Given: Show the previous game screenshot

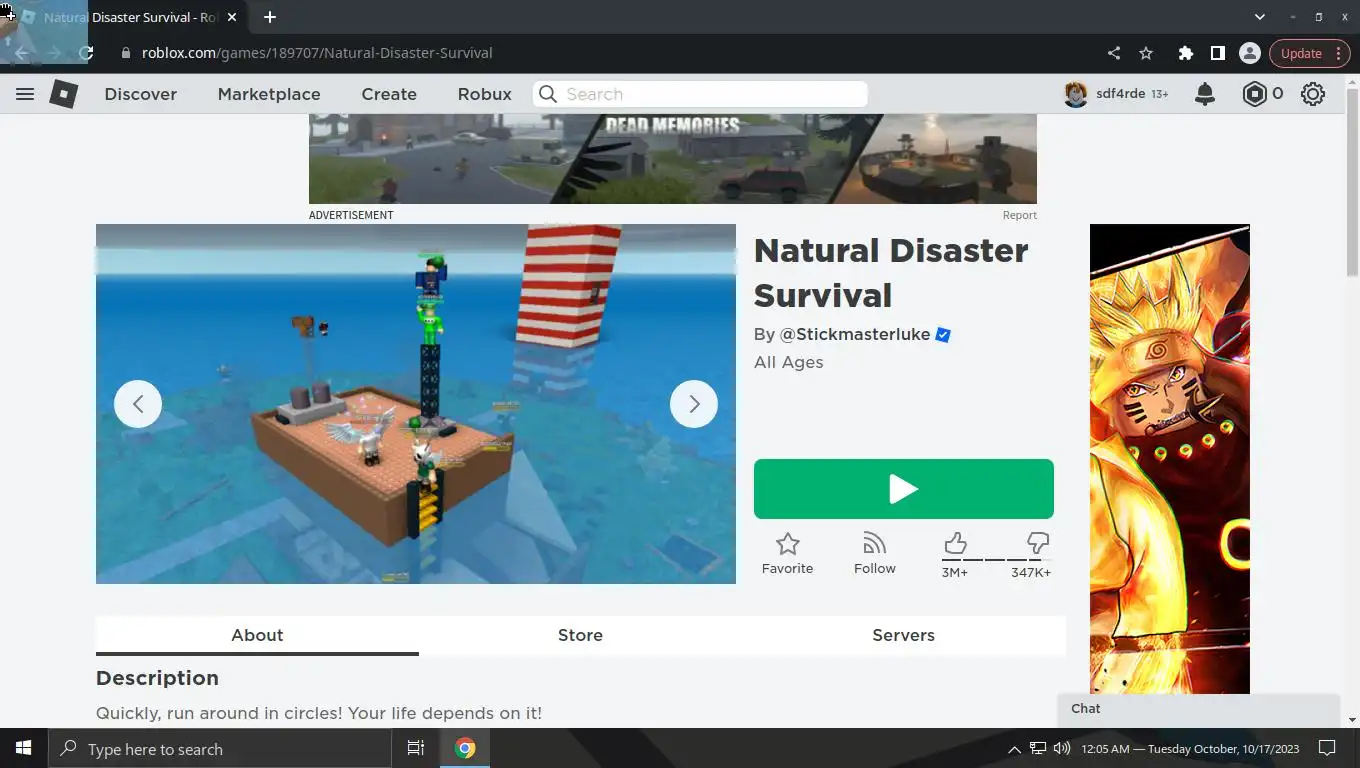Looking at the screenshot, I should 138,404.
